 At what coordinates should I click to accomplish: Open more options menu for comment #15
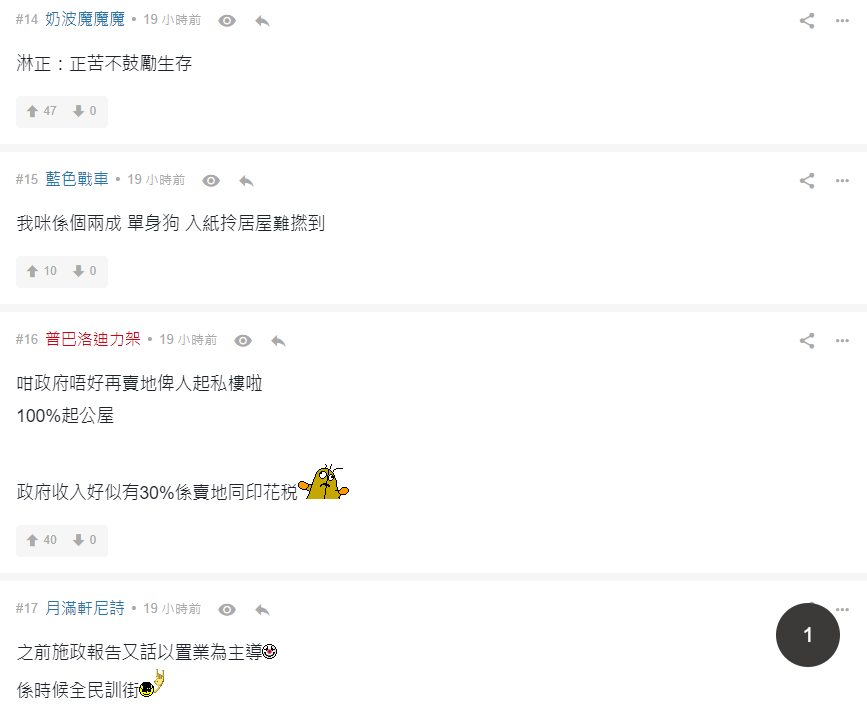click(x=842, y=181)
